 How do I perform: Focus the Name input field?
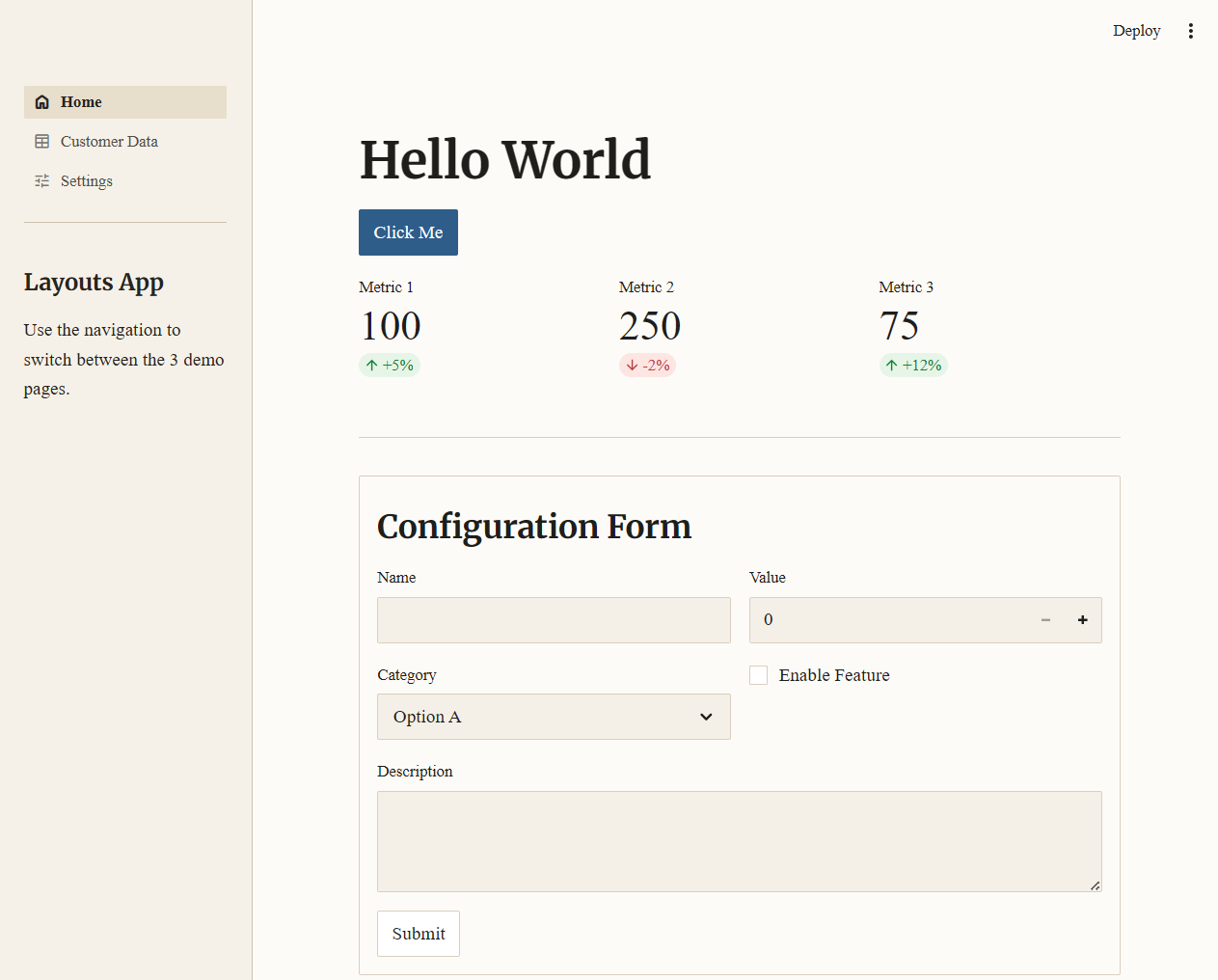tap(554, 620)
